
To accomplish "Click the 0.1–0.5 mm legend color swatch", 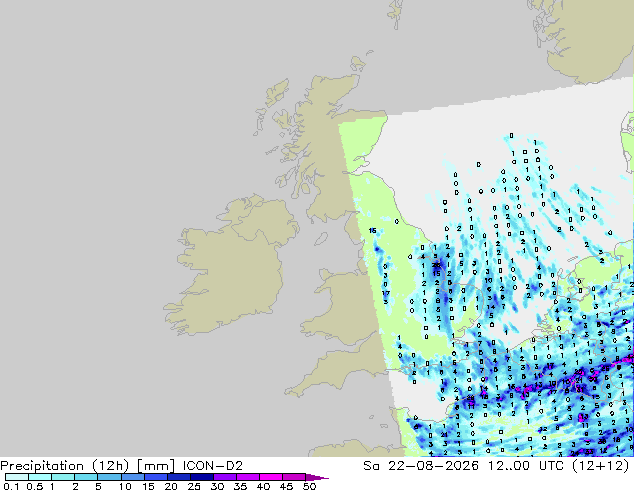I will [x=17, y=477].
